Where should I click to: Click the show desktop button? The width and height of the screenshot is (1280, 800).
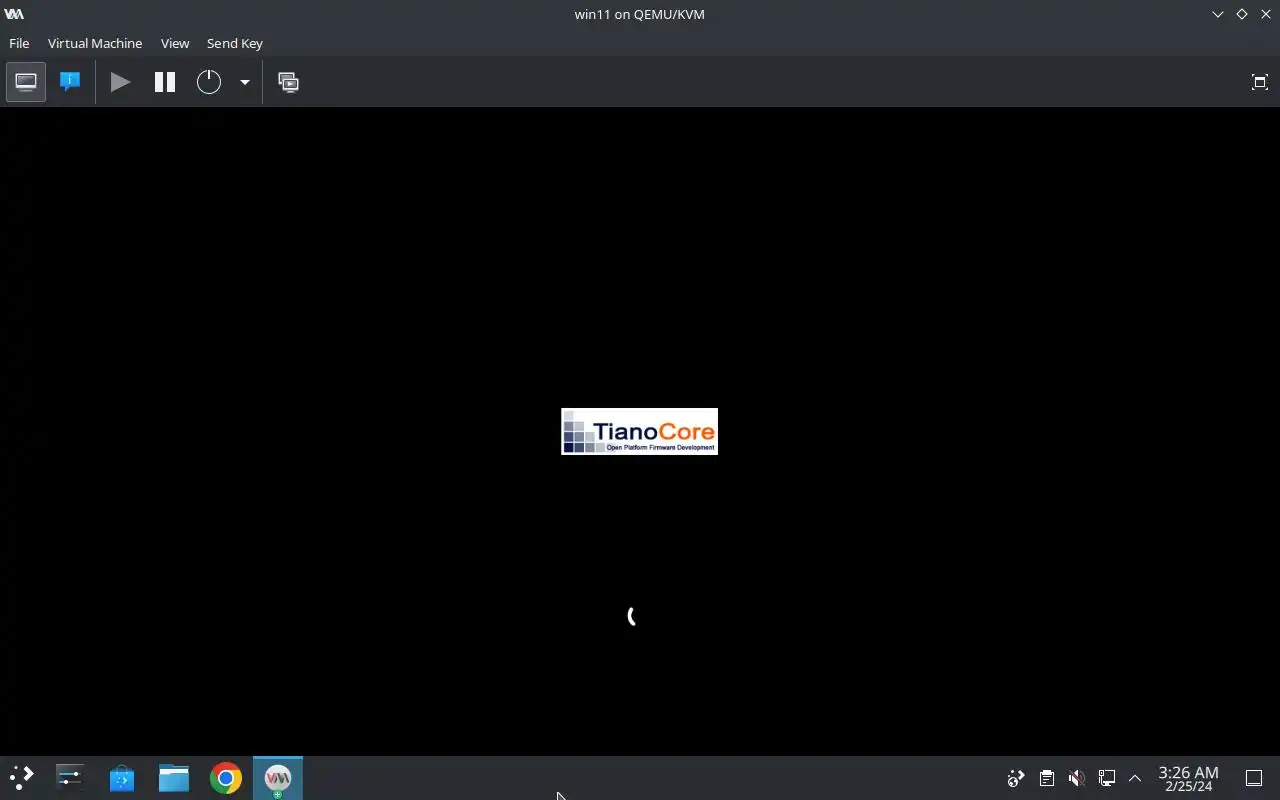pos(1254,778)
